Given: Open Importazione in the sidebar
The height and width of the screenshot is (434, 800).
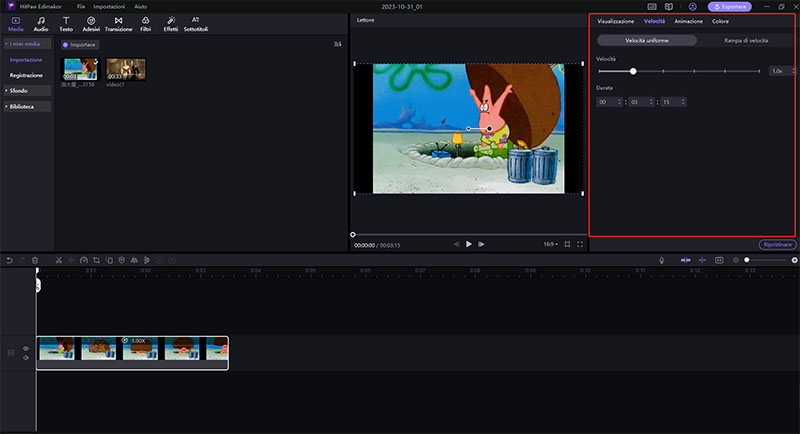Looking at the screenshot, I should click(x=26, y=60).
